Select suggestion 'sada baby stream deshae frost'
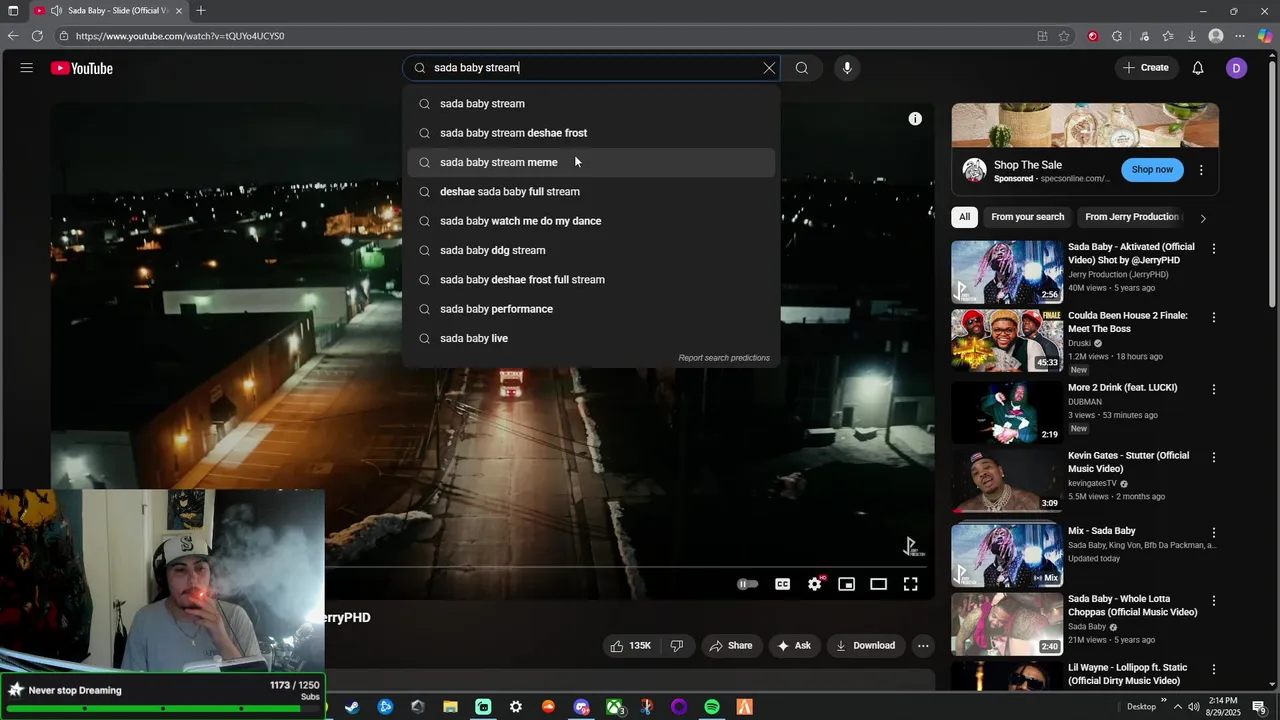 (591, 133)
